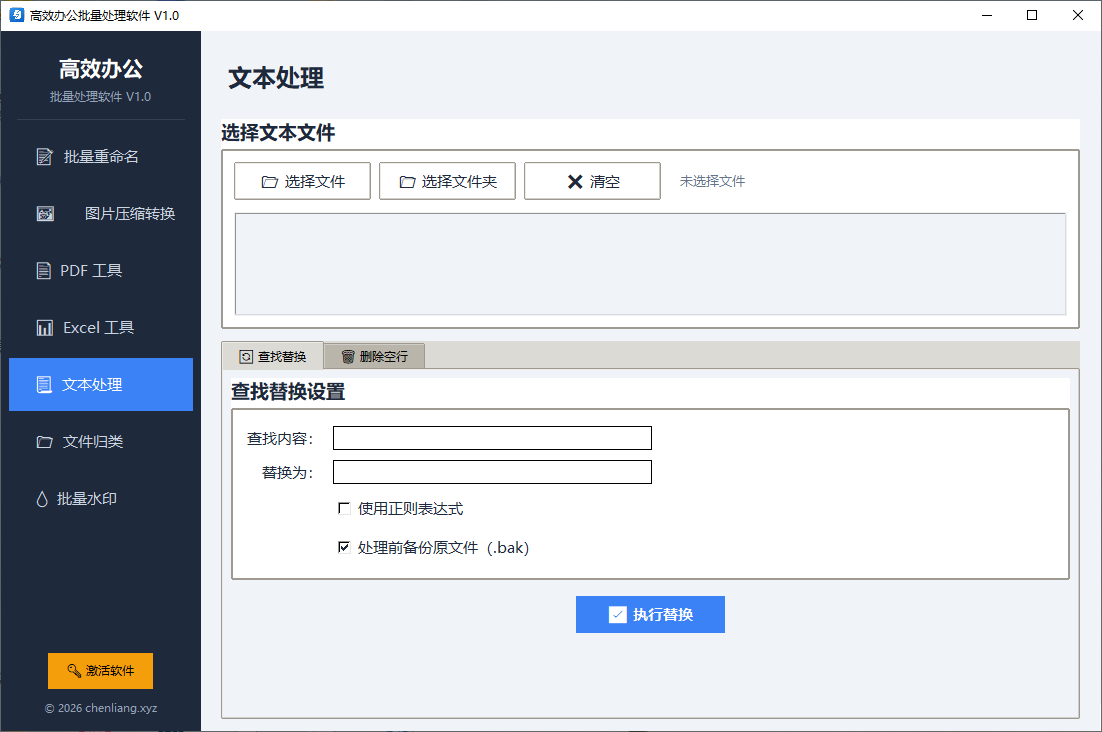Click 选择文件夹 button

click(x=447, y=181)
